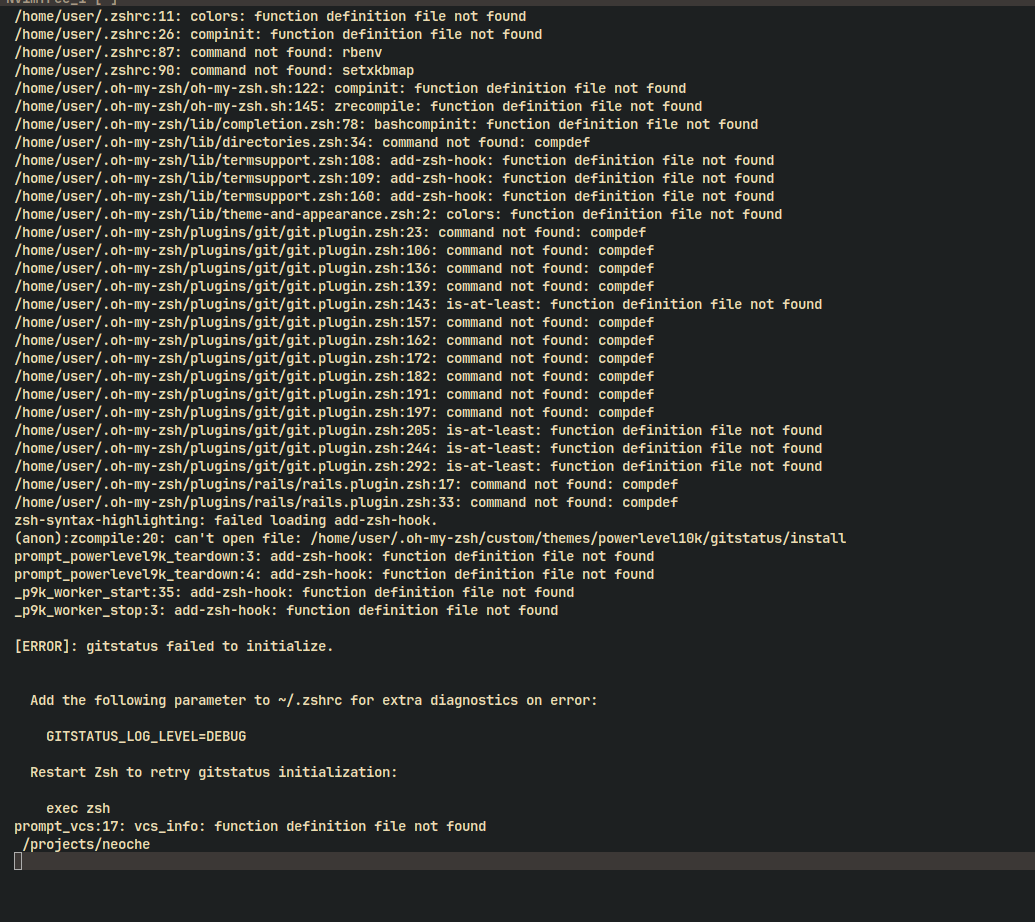The width and height of the screenshot is (1035, 922).
Task: Select the 'exec zsh' command text
Action: [x=78, y=808]
